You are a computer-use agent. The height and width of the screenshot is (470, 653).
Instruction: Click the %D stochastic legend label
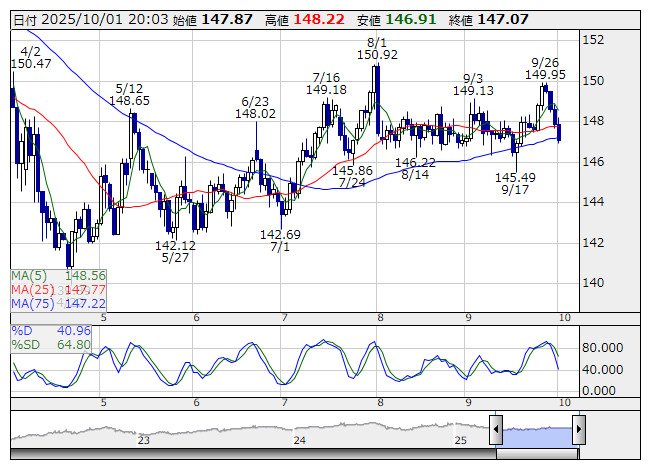pyautogui.click(x=23, y=331)
